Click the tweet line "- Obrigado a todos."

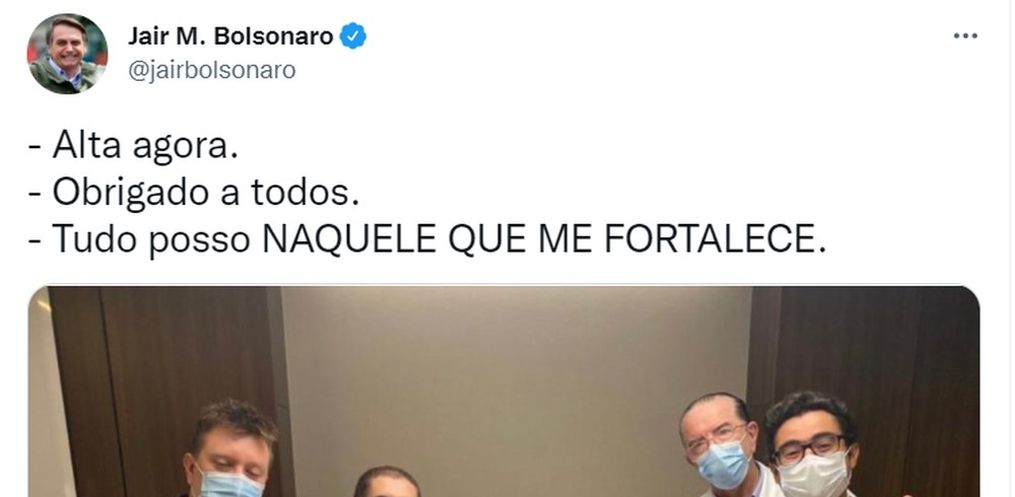[194, 193]
